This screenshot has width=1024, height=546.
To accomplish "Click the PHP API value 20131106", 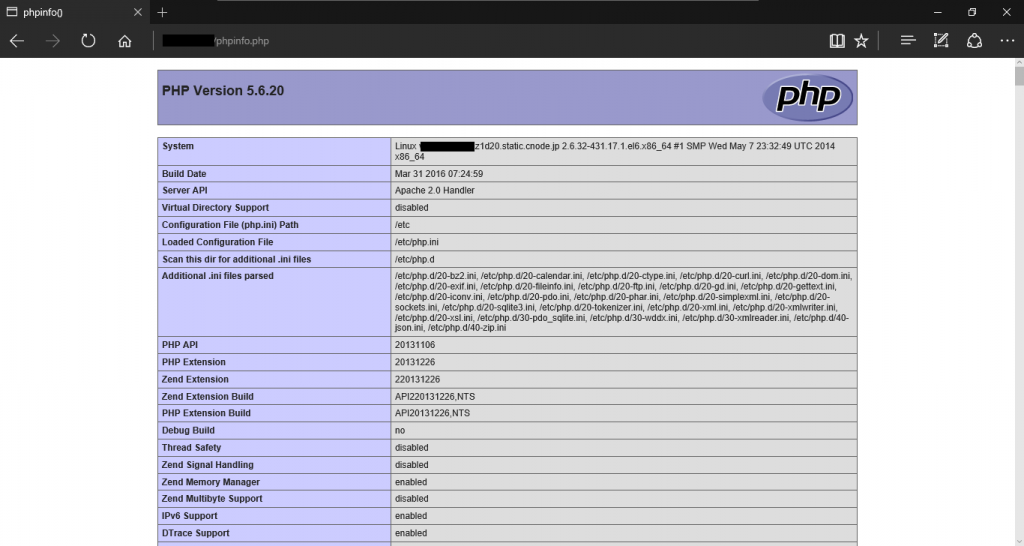I will pyautogui.click(x=415, y=345).
